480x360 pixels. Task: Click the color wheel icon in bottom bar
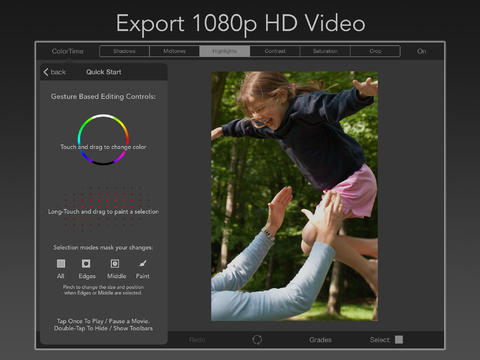pos(257,340)
